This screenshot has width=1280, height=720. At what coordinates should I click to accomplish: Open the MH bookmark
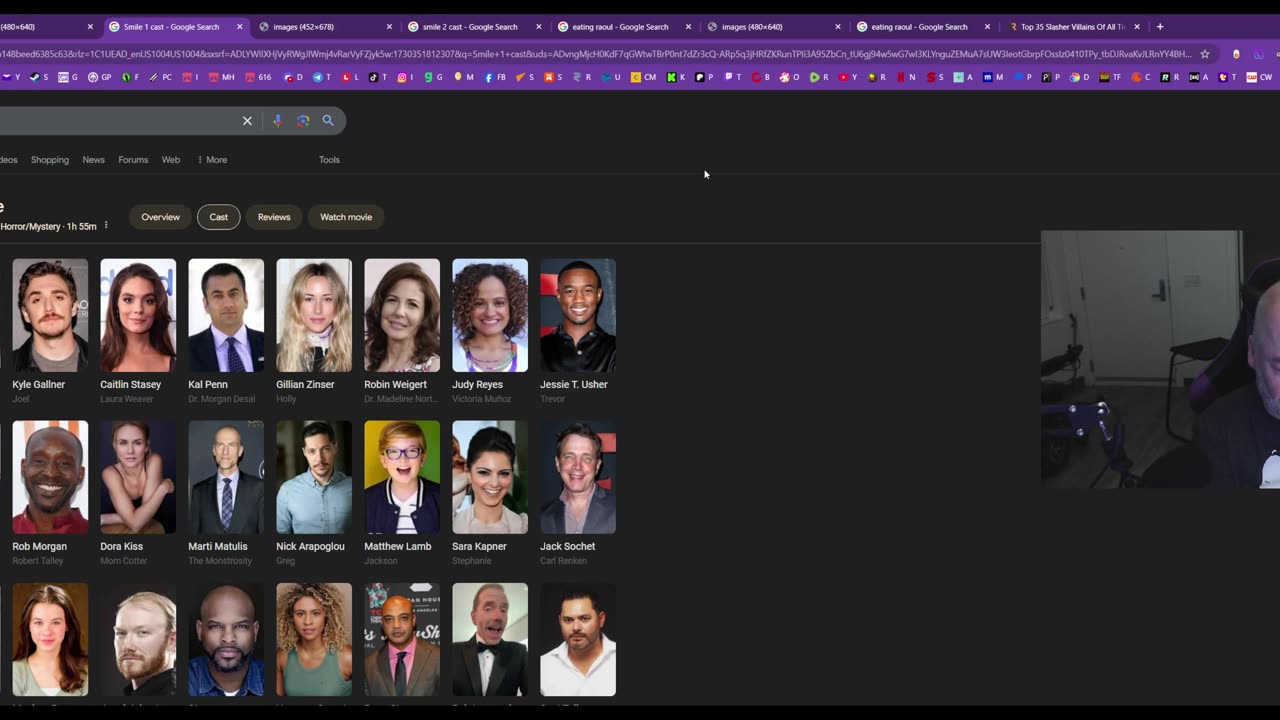point(222,77)
